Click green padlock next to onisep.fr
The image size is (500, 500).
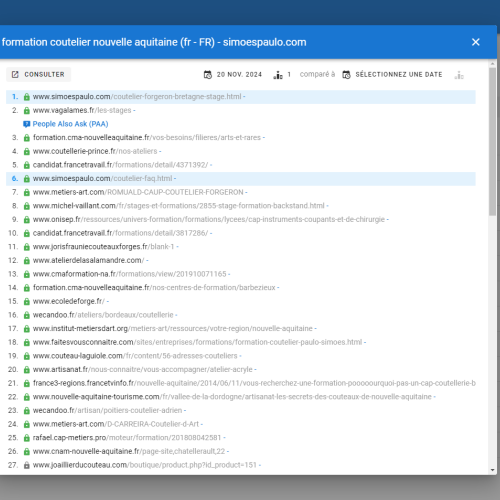click(27, 220)
